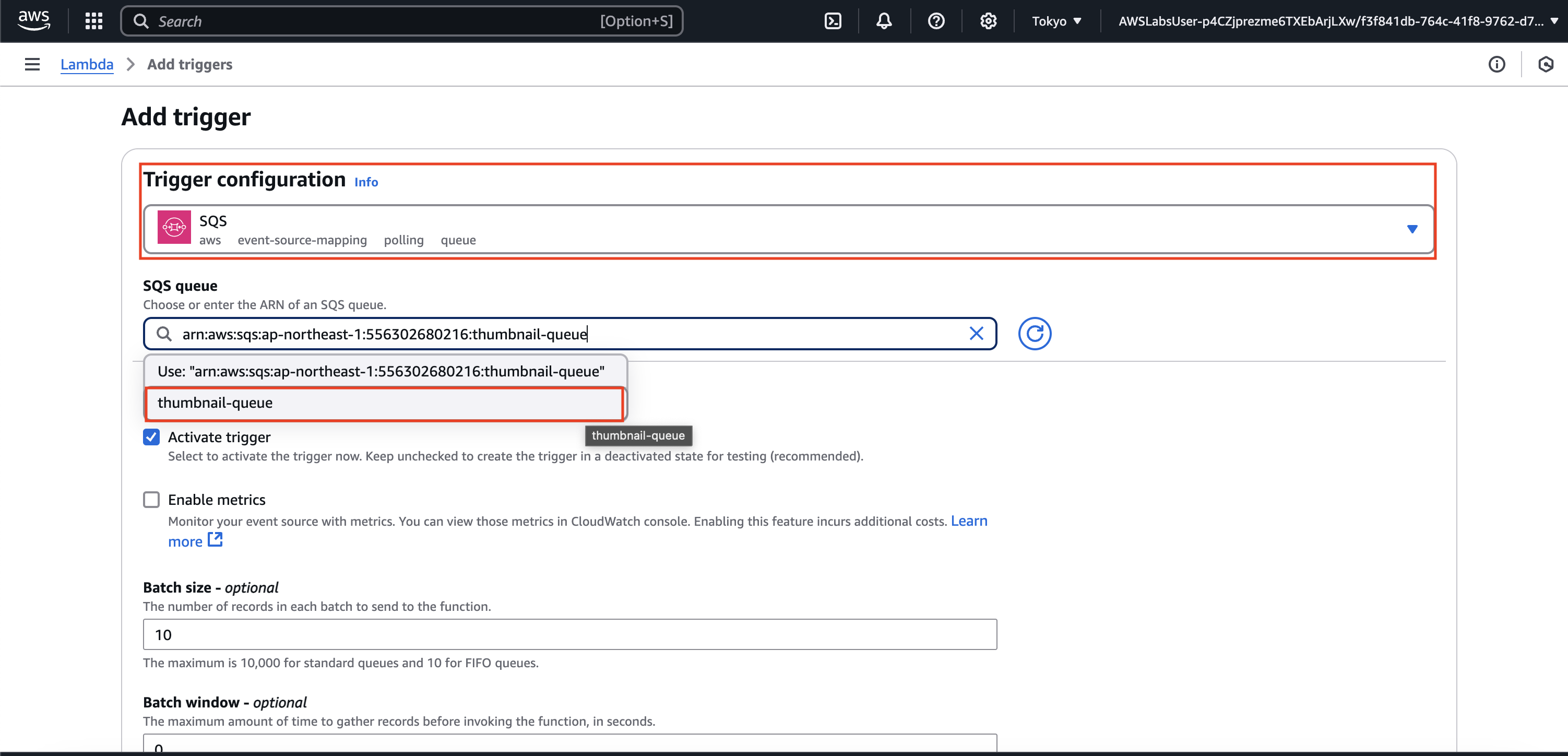Choose the 'Use: arn:aws:sqs...' suggestion

(381, 371)
